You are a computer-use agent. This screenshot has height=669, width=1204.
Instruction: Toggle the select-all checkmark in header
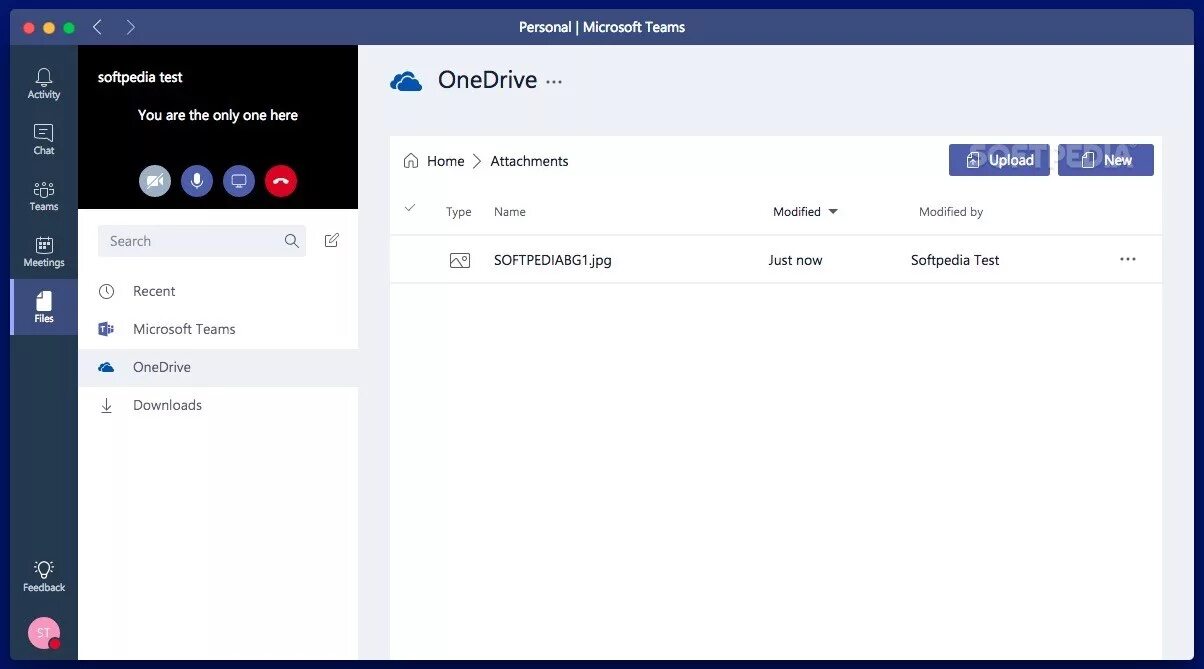(409, 208)
